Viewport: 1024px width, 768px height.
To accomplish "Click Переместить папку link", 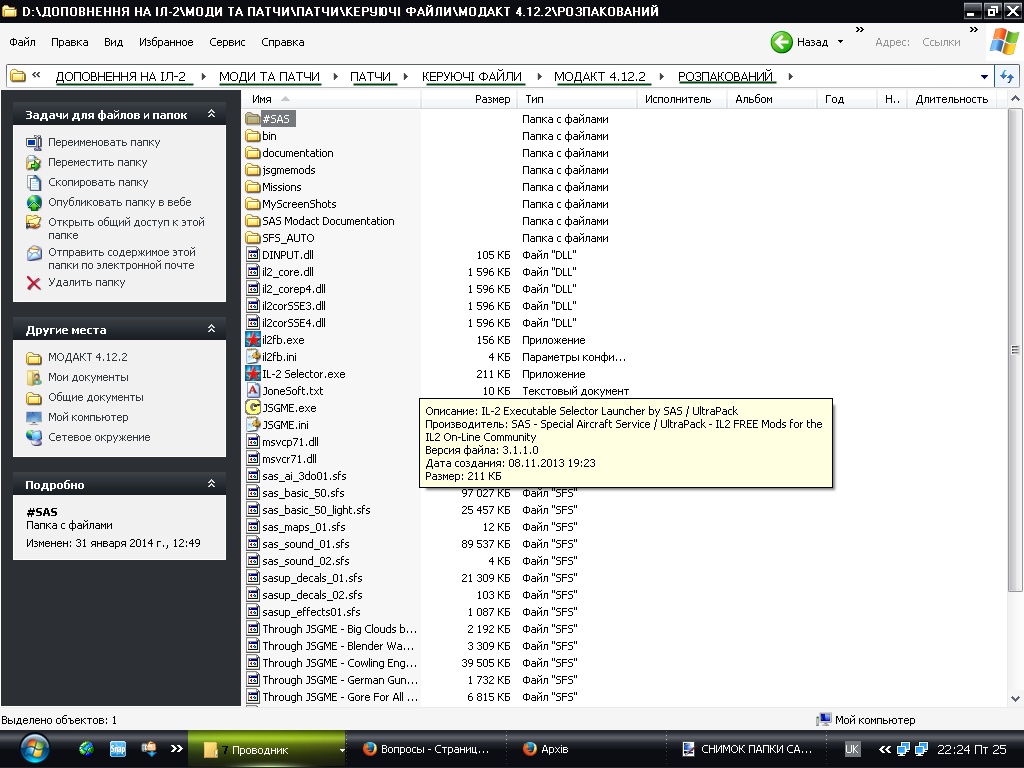I will pos(97,162).
